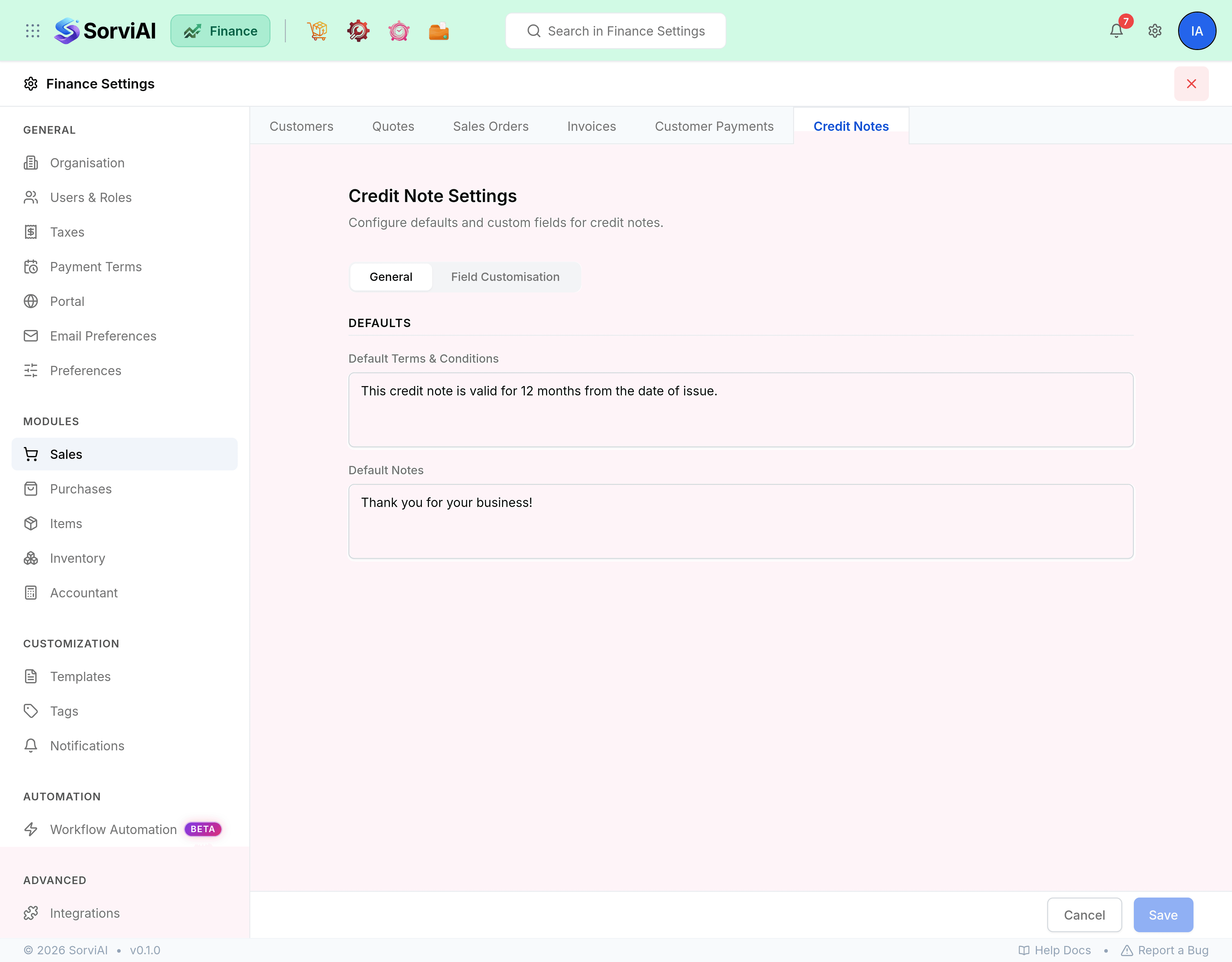Open the IA user avatar

pos(1196,31)
